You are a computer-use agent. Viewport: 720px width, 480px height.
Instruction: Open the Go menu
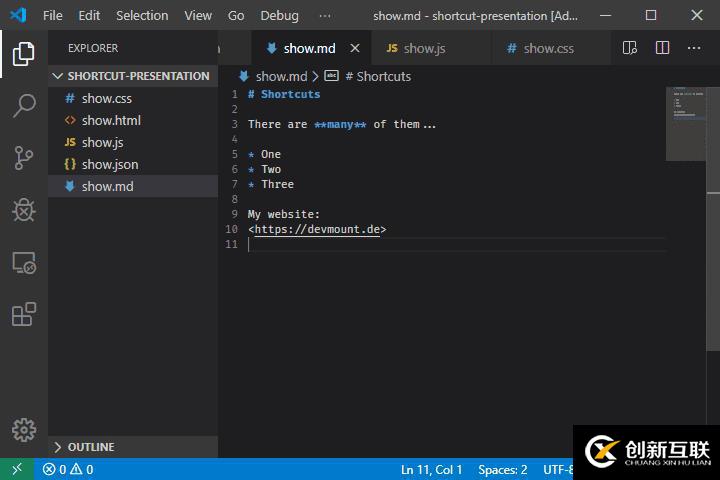236,16
